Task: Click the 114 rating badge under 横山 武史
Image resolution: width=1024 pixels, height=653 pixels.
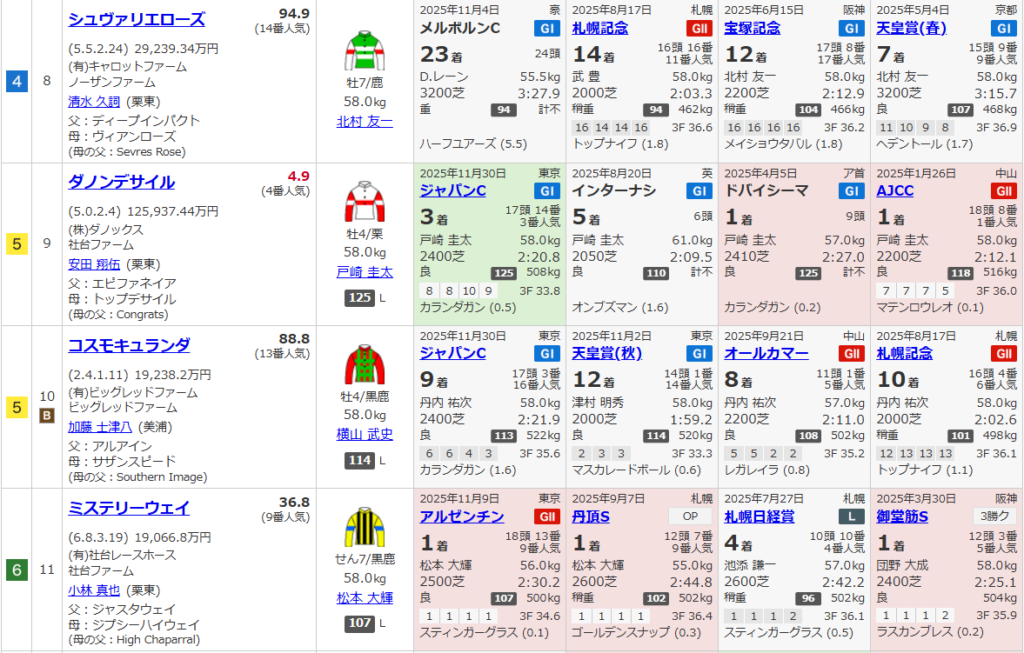Action: click(x=359, y=460)
